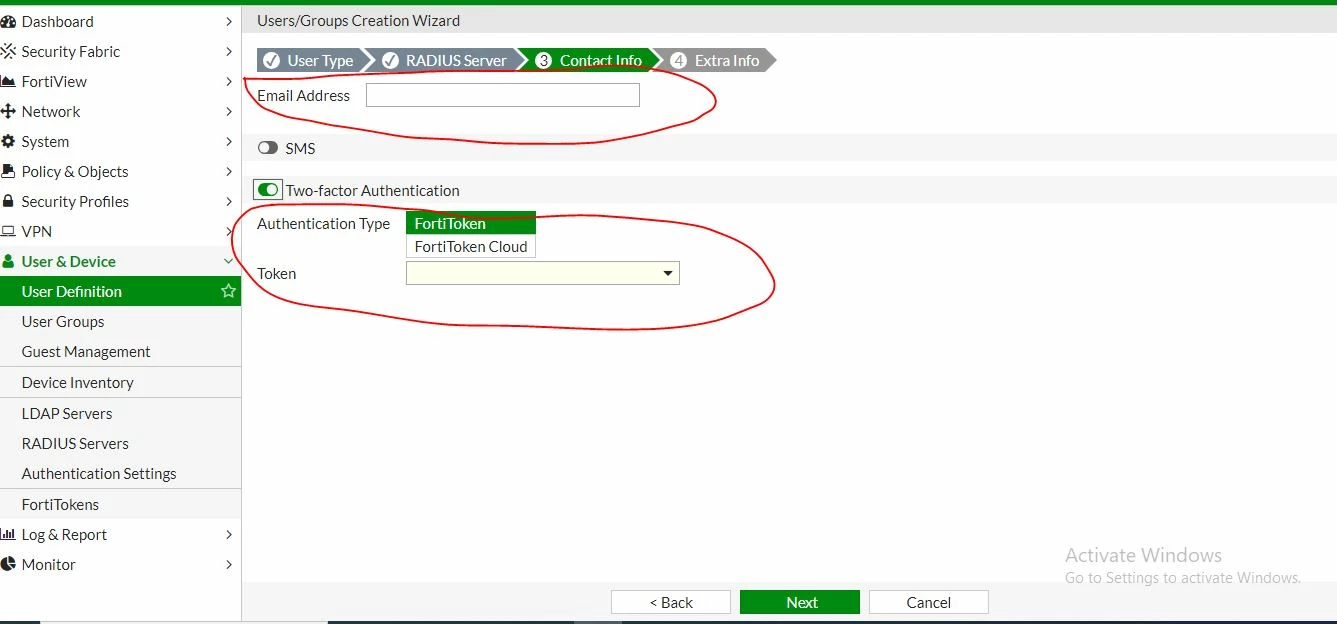Click the RADIUS Server step checkmark icon
Image resolution: width=1337 pixels, height=624 pixels.
[390, 60]
